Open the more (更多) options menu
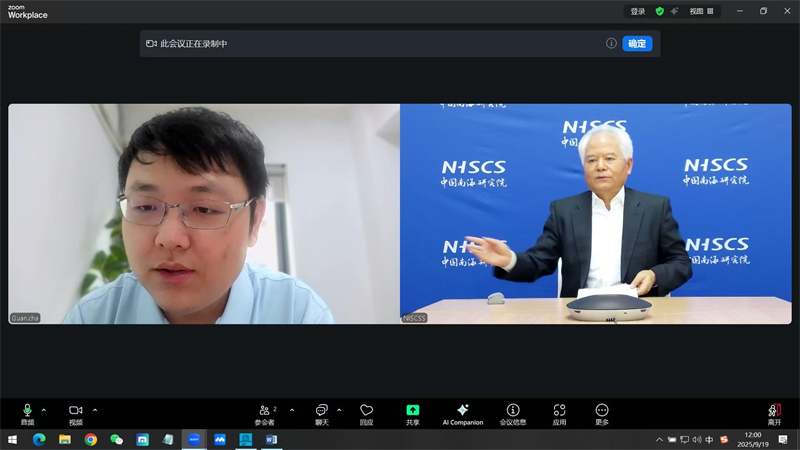This screenshot has width=800, height=450. click(602, 412)
